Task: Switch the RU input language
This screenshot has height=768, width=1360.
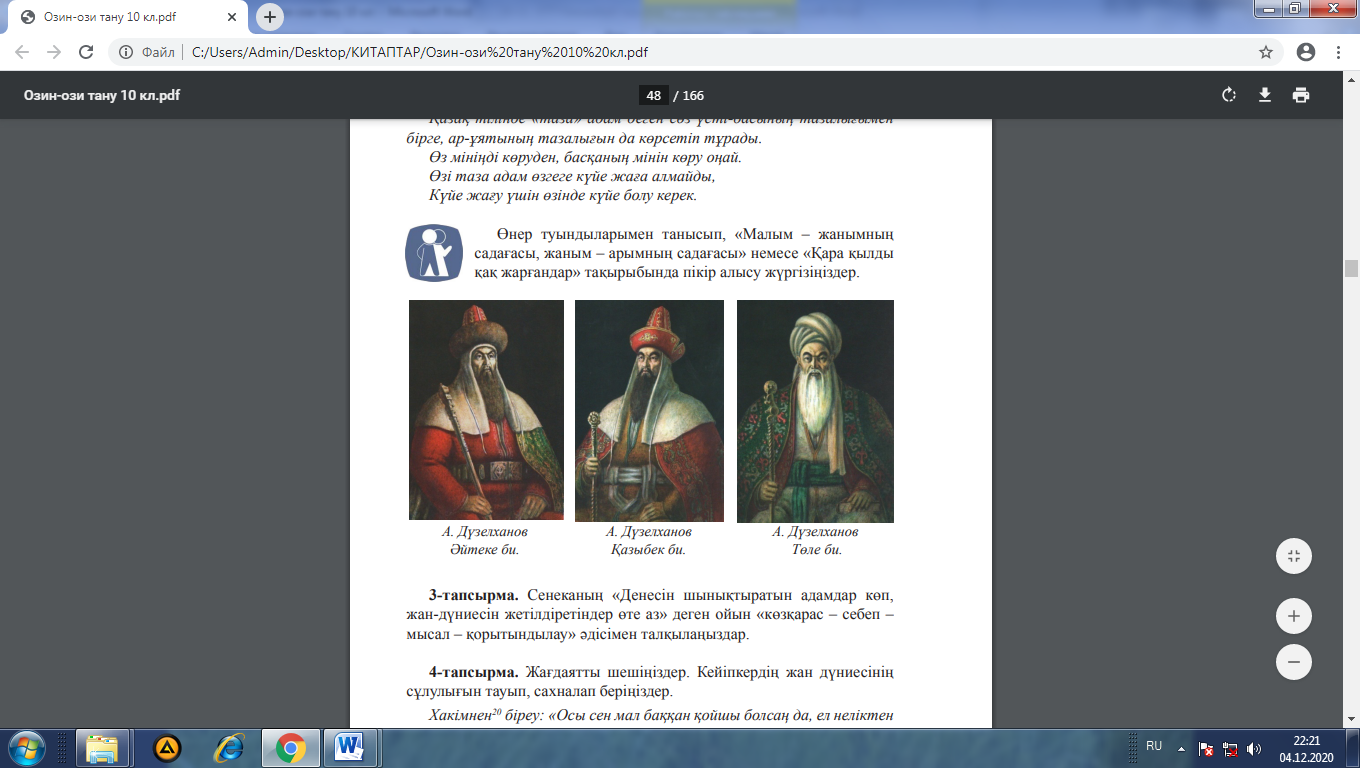Action: pyautogui.click(x=1154, y=746)
